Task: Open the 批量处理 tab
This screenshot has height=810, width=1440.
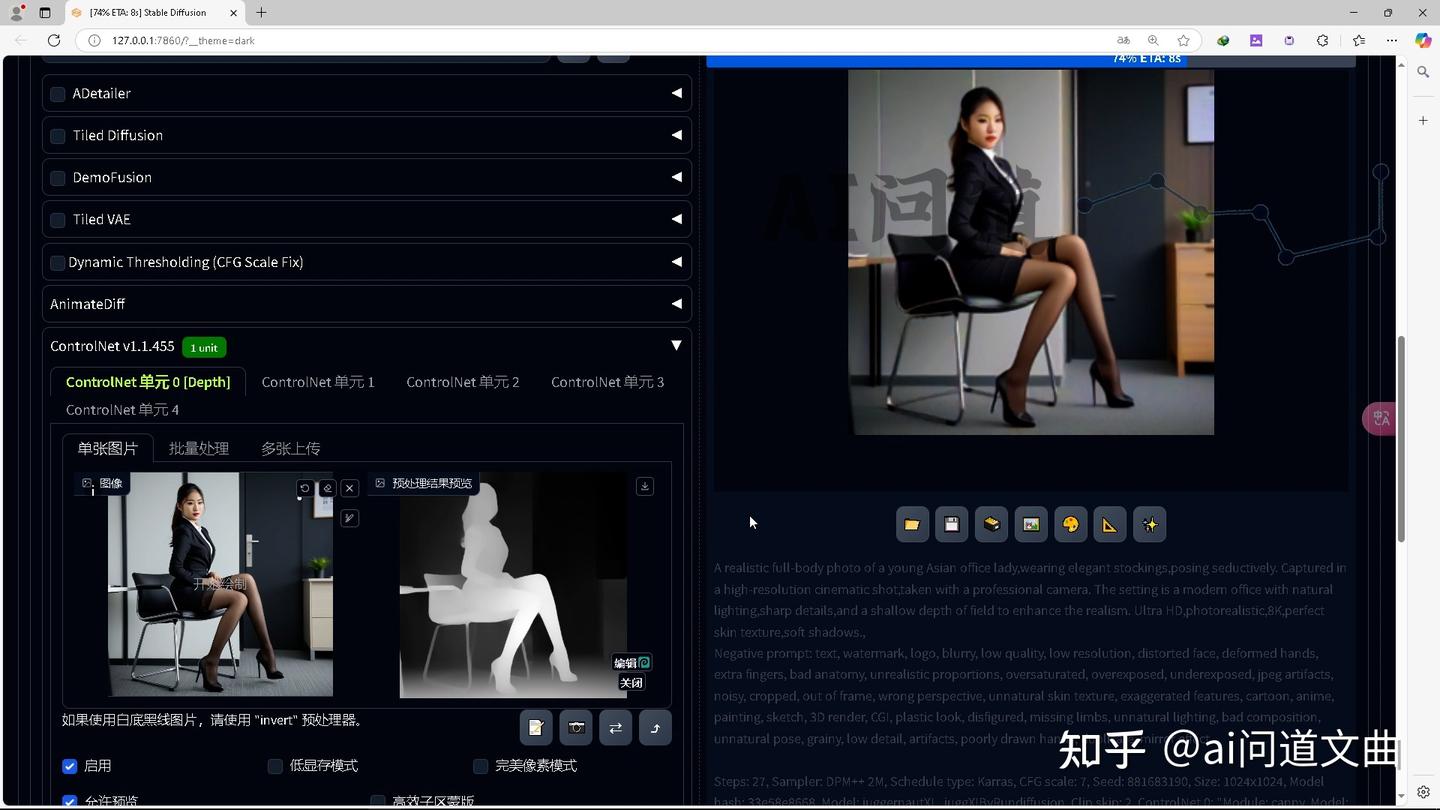Action: [198, 448]
